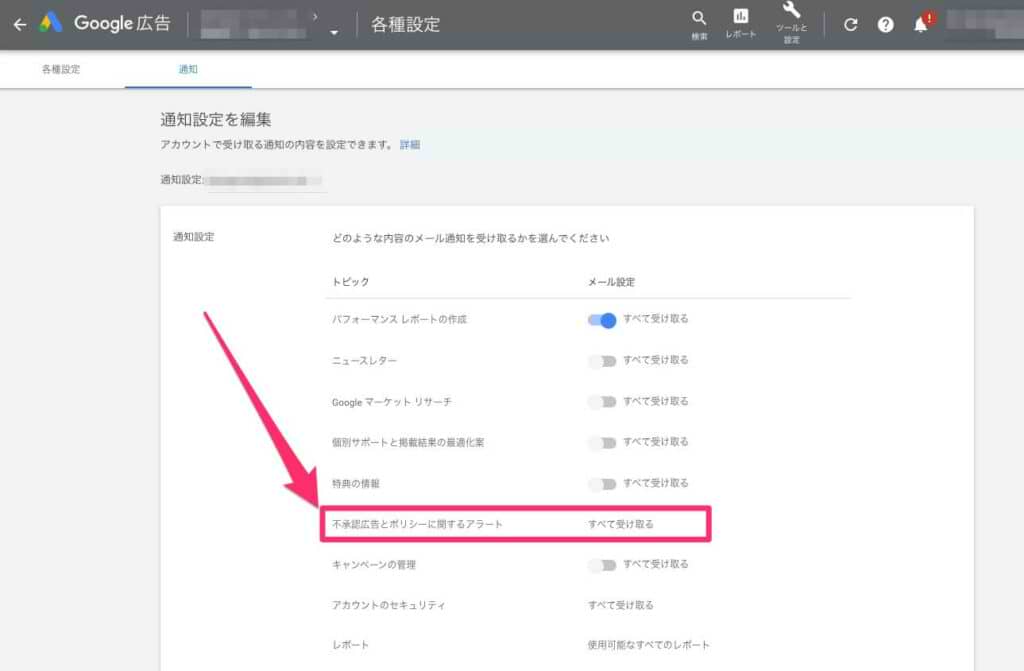Open the help question mark icon

885,25
